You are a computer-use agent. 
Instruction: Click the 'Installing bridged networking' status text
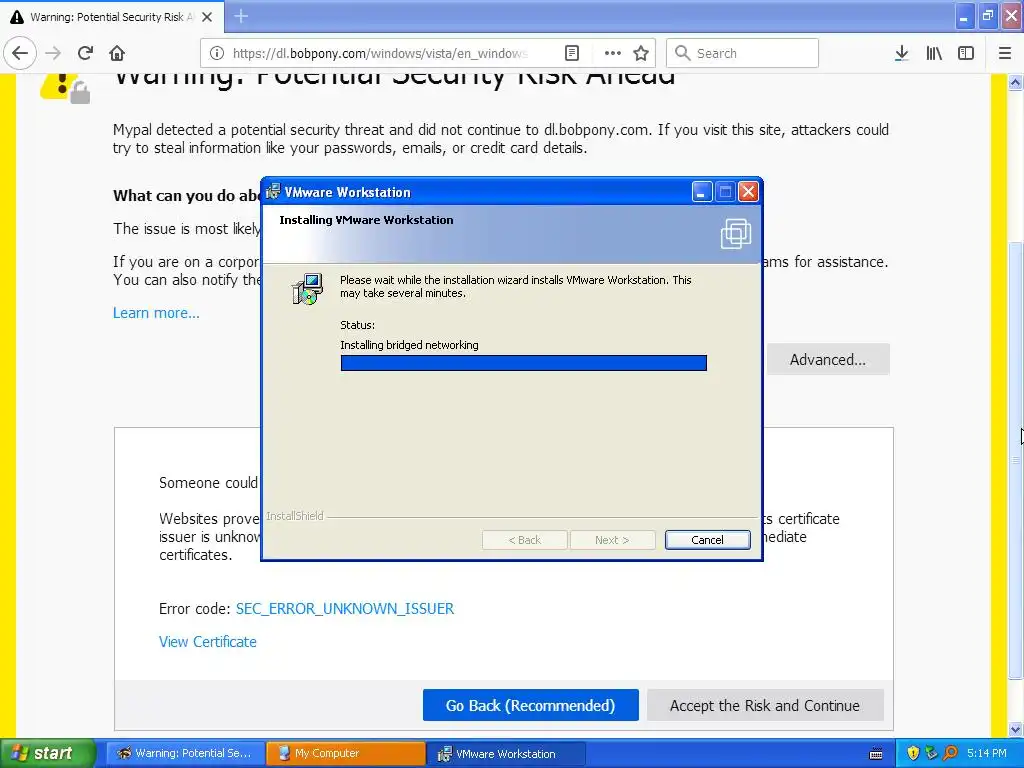point(409,345)
